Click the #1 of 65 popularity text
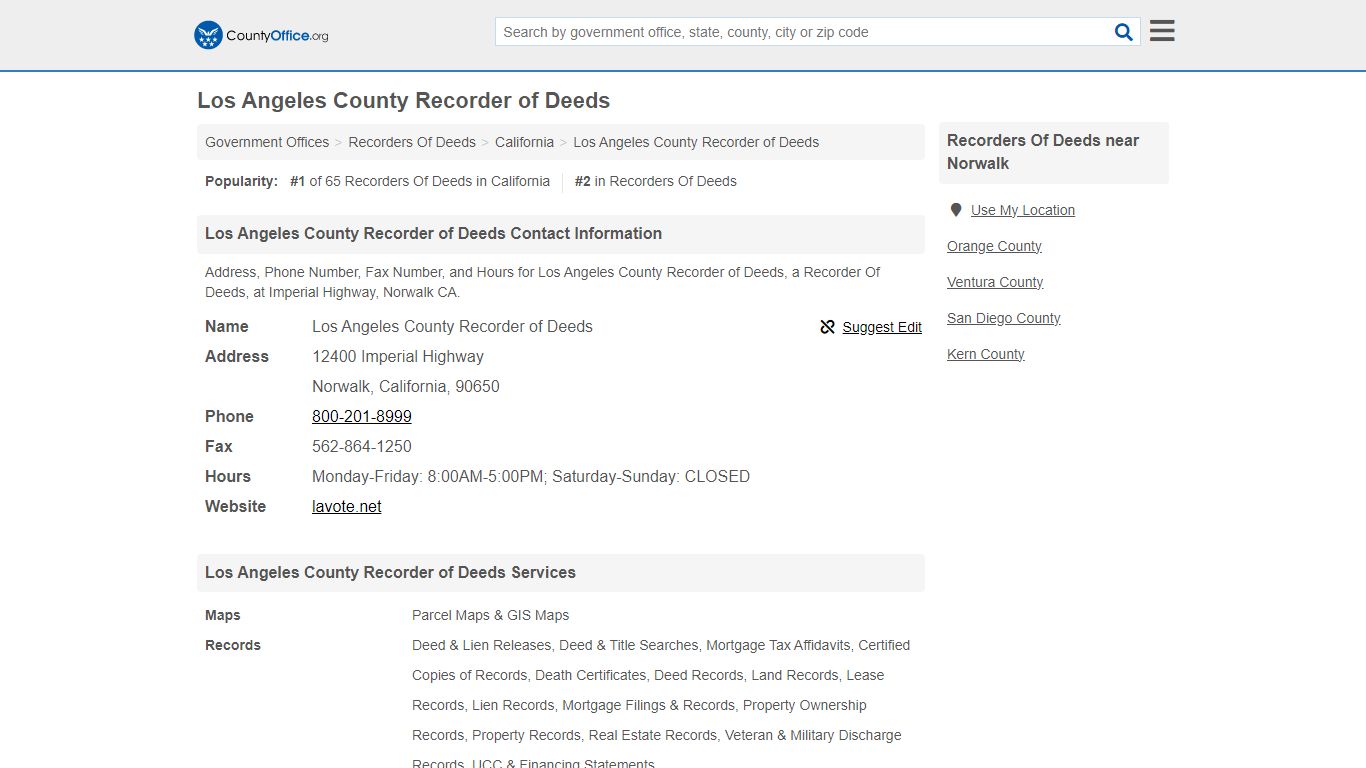This screenshot has height=768, width=1366. pyautogui.click(x=420, y=181)
